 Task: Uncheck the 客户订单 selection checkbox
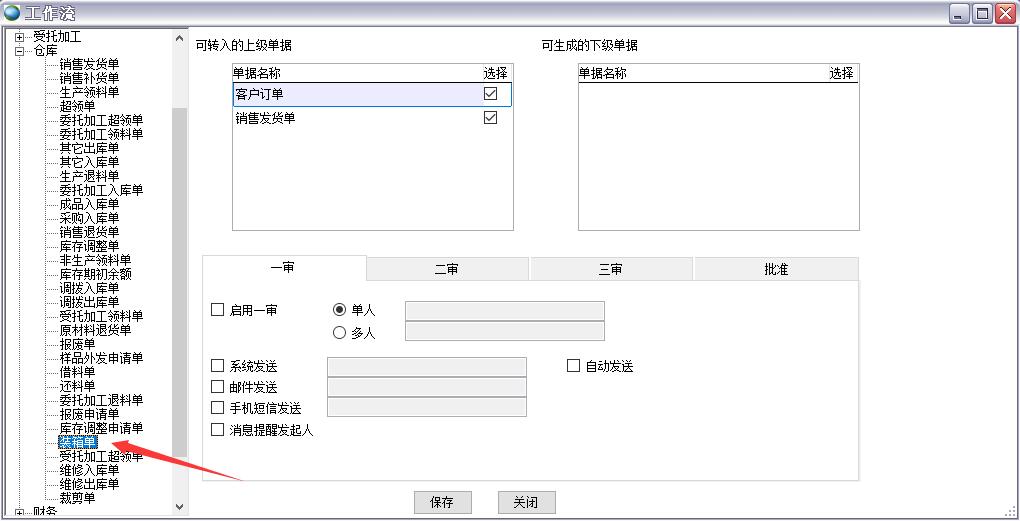pyautogui.click(x=490, y=94)
